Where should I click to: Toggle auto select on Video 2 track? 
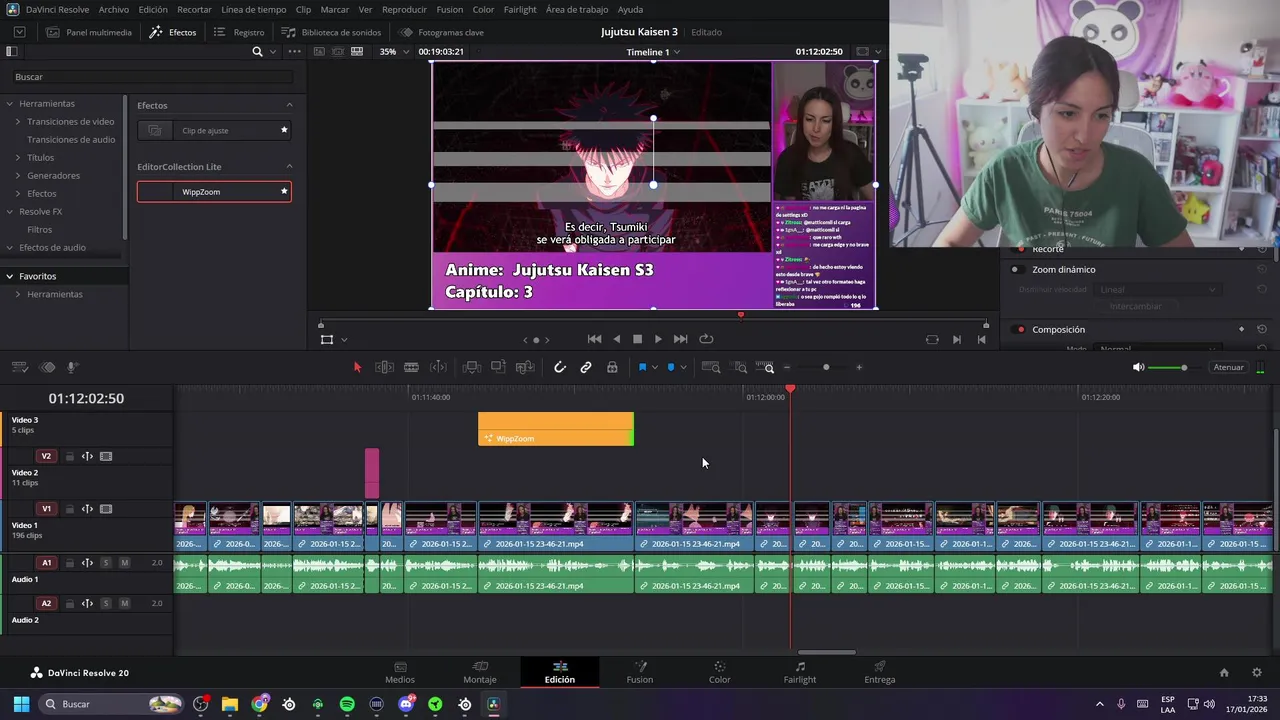87,456
